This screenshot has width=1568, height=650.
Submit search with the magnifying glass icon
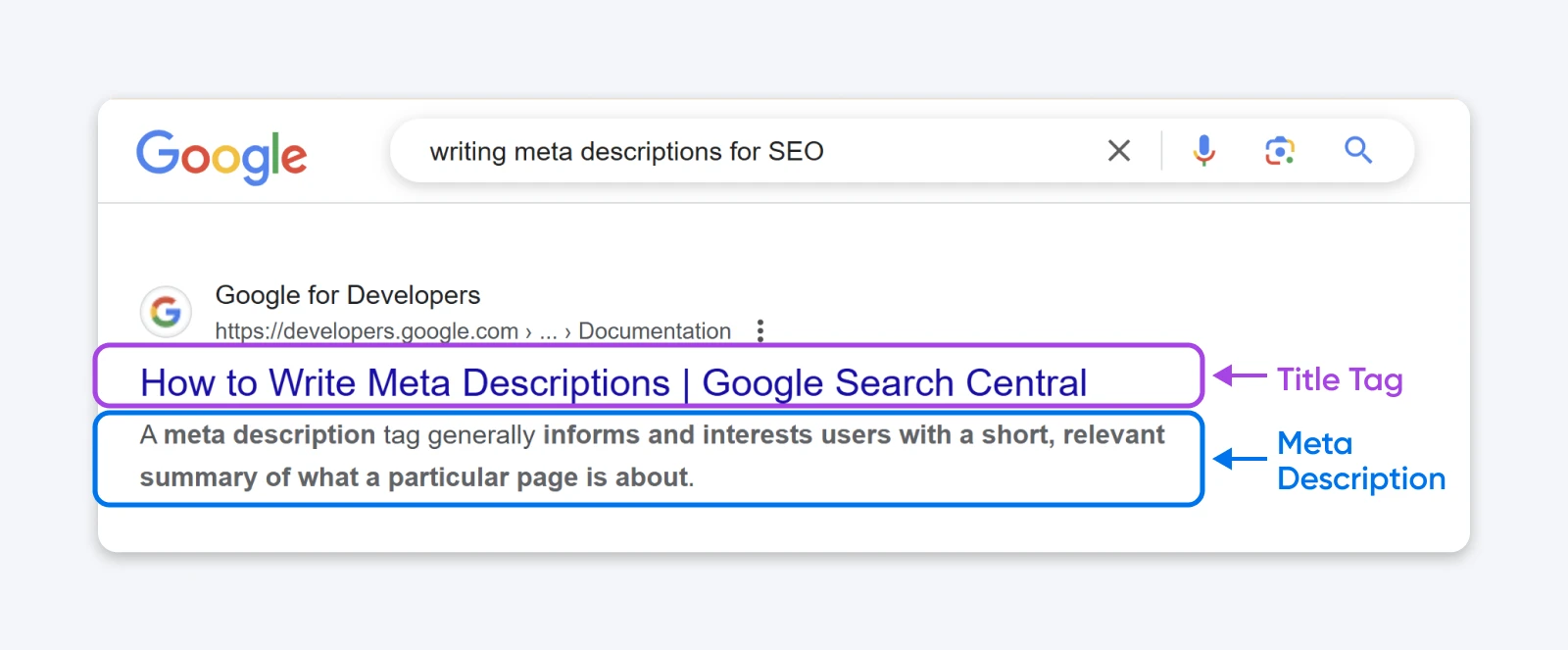(1358, 150)
